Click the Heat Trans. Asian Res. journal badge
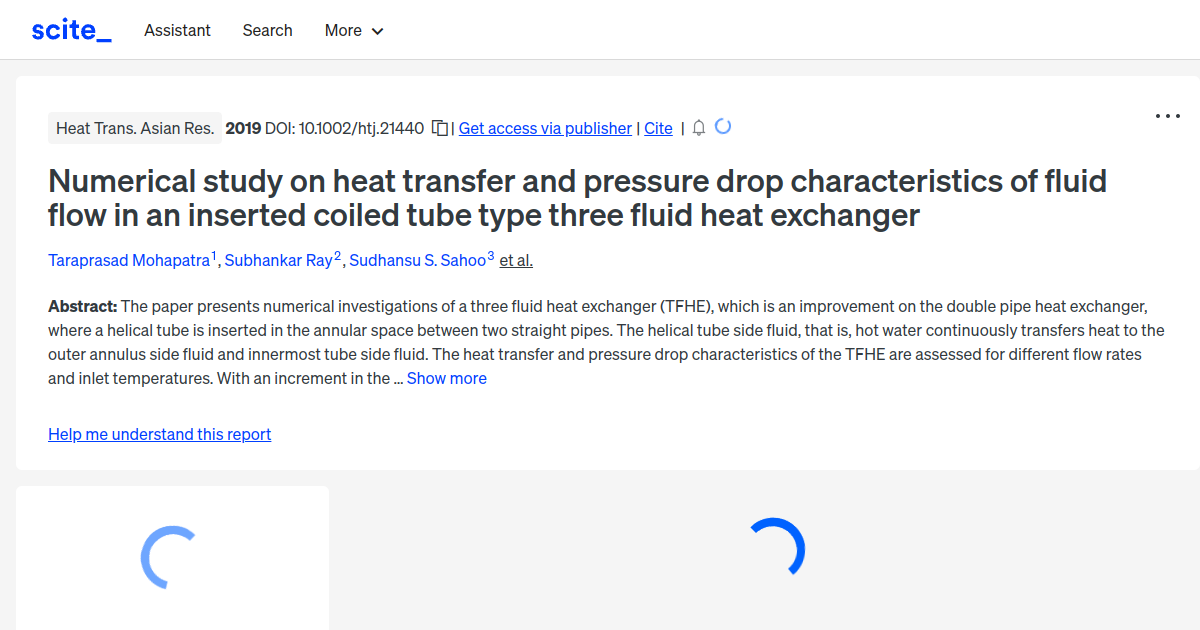 click(x=135, y=128)
